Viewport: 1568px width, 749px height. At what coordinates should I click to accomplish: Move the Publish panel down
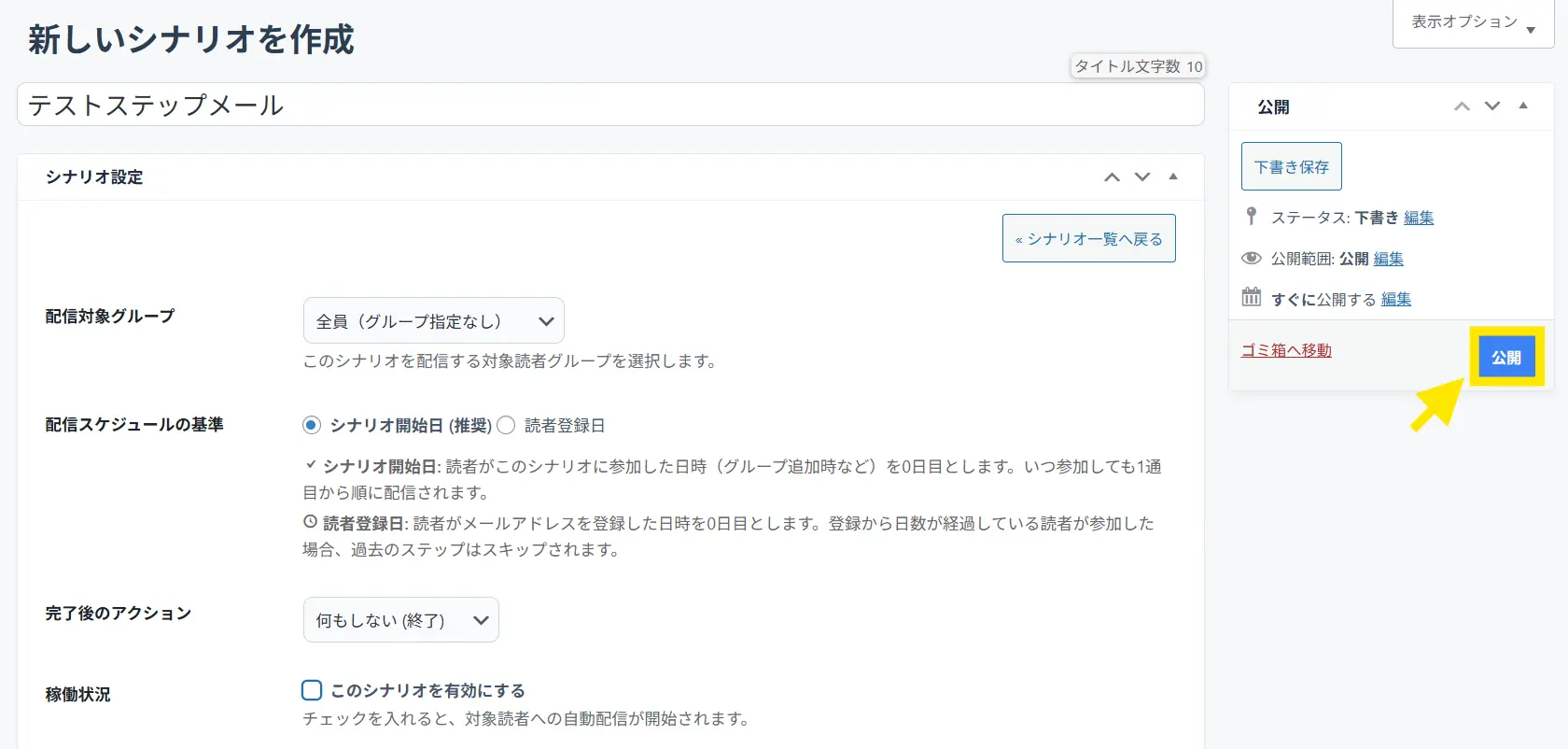coord(1492,106)
